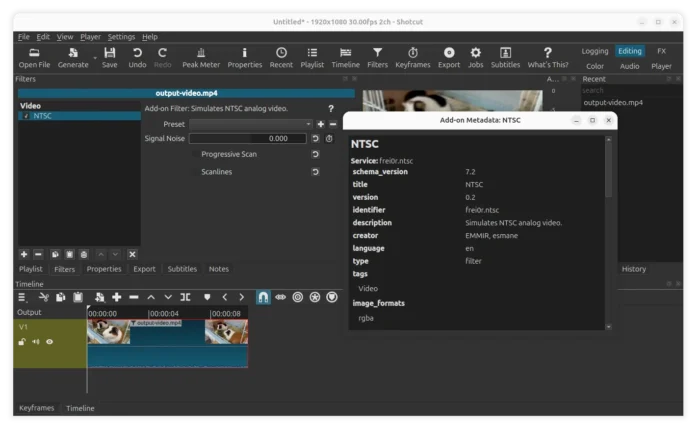Viewport: 700px width, 434px height.
Task: Adjust the Signal Noise slider
Action: pos(248,138)
